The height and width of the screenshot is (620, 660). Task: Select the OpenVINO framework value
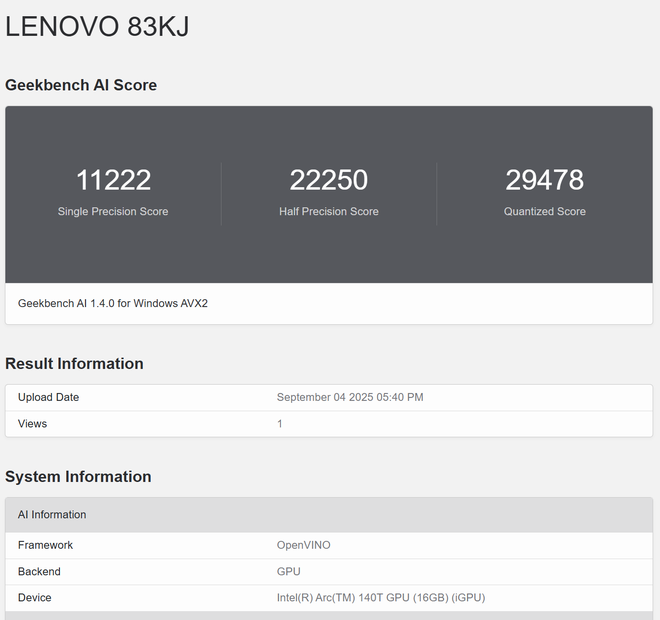coord(303,545)
